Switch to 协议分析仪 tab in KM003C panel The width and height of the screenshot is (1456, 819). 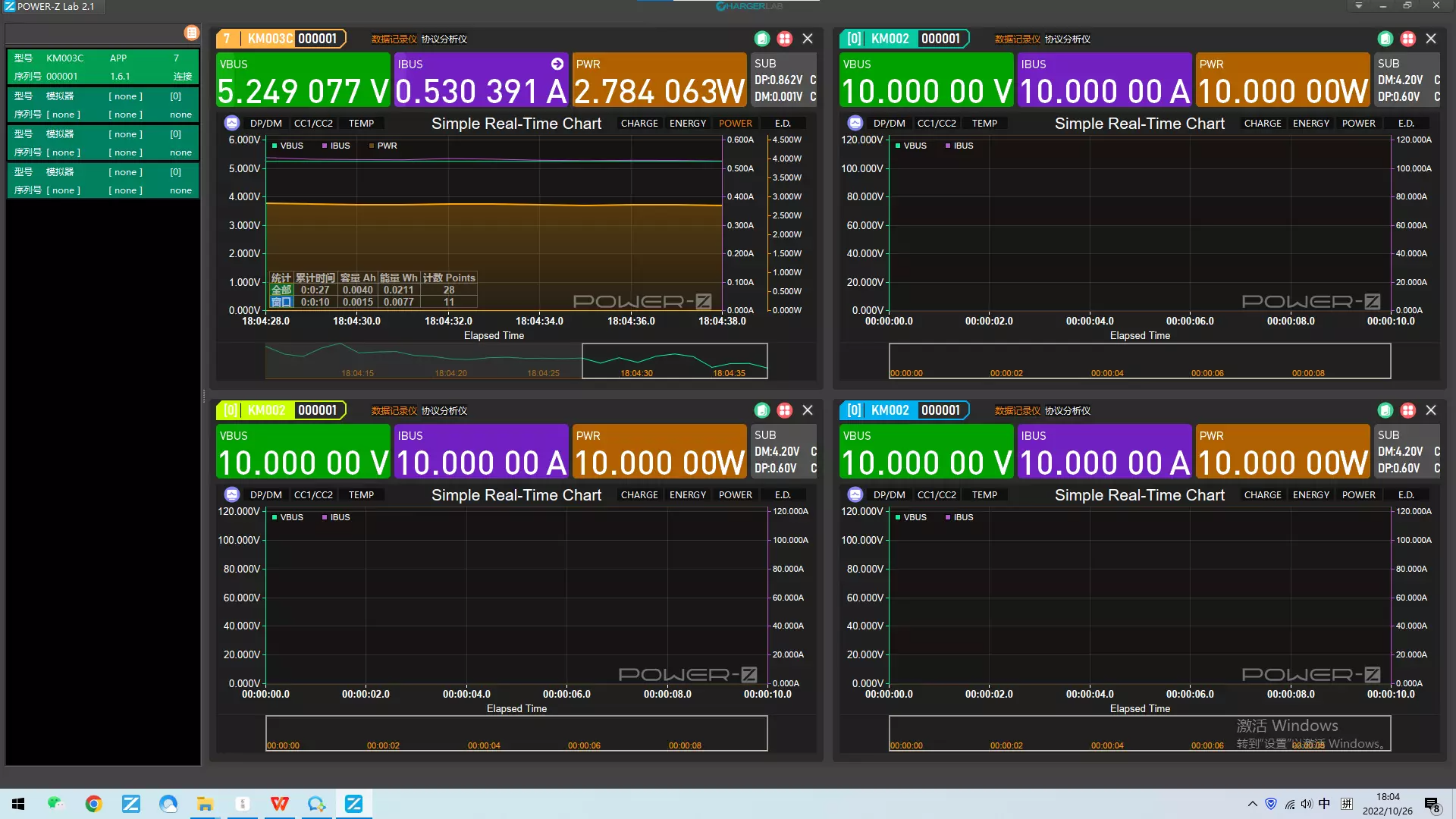coord(444,39)
